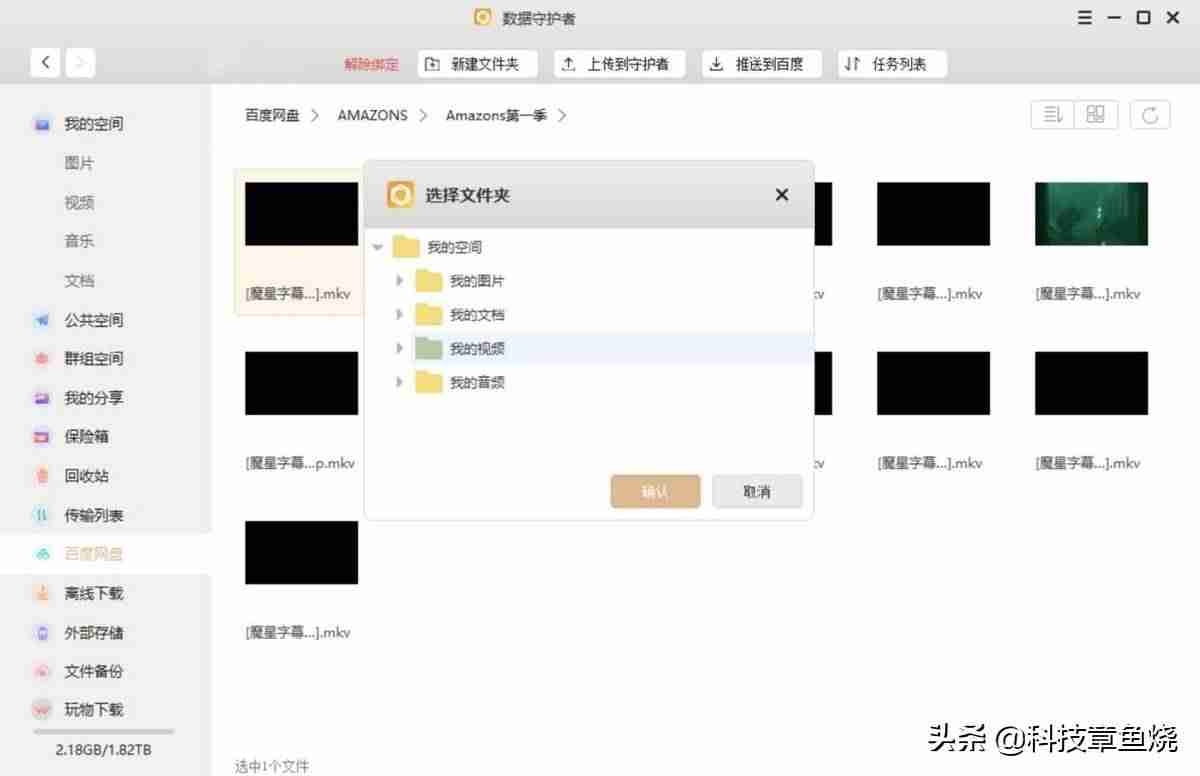Switch to grid view icon
Viewport: 1200px width, 776px height.
click(1096, 115)
